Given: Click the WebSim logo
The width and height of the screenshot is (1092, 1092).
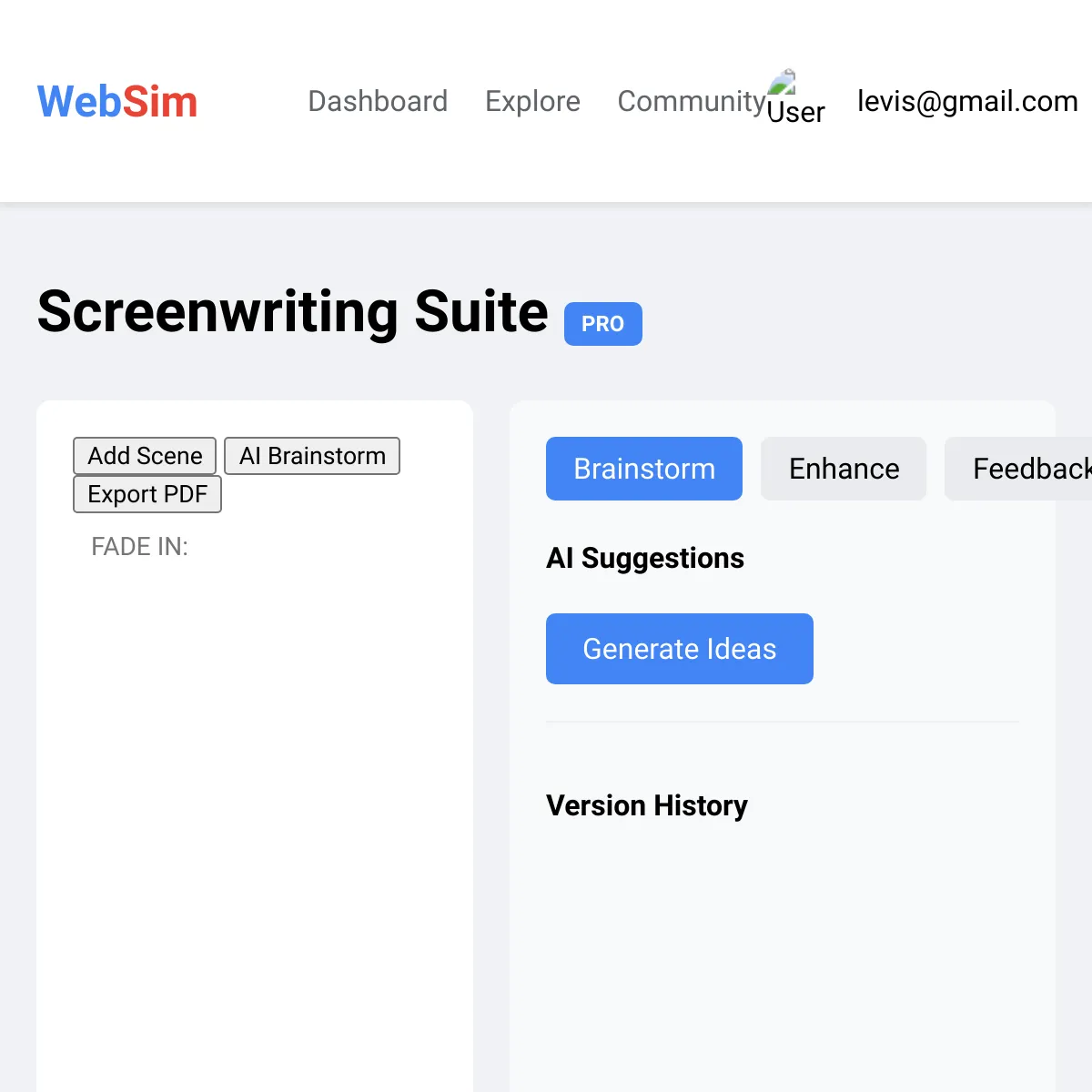Looking at the screenshot, I should coord(117,101).
